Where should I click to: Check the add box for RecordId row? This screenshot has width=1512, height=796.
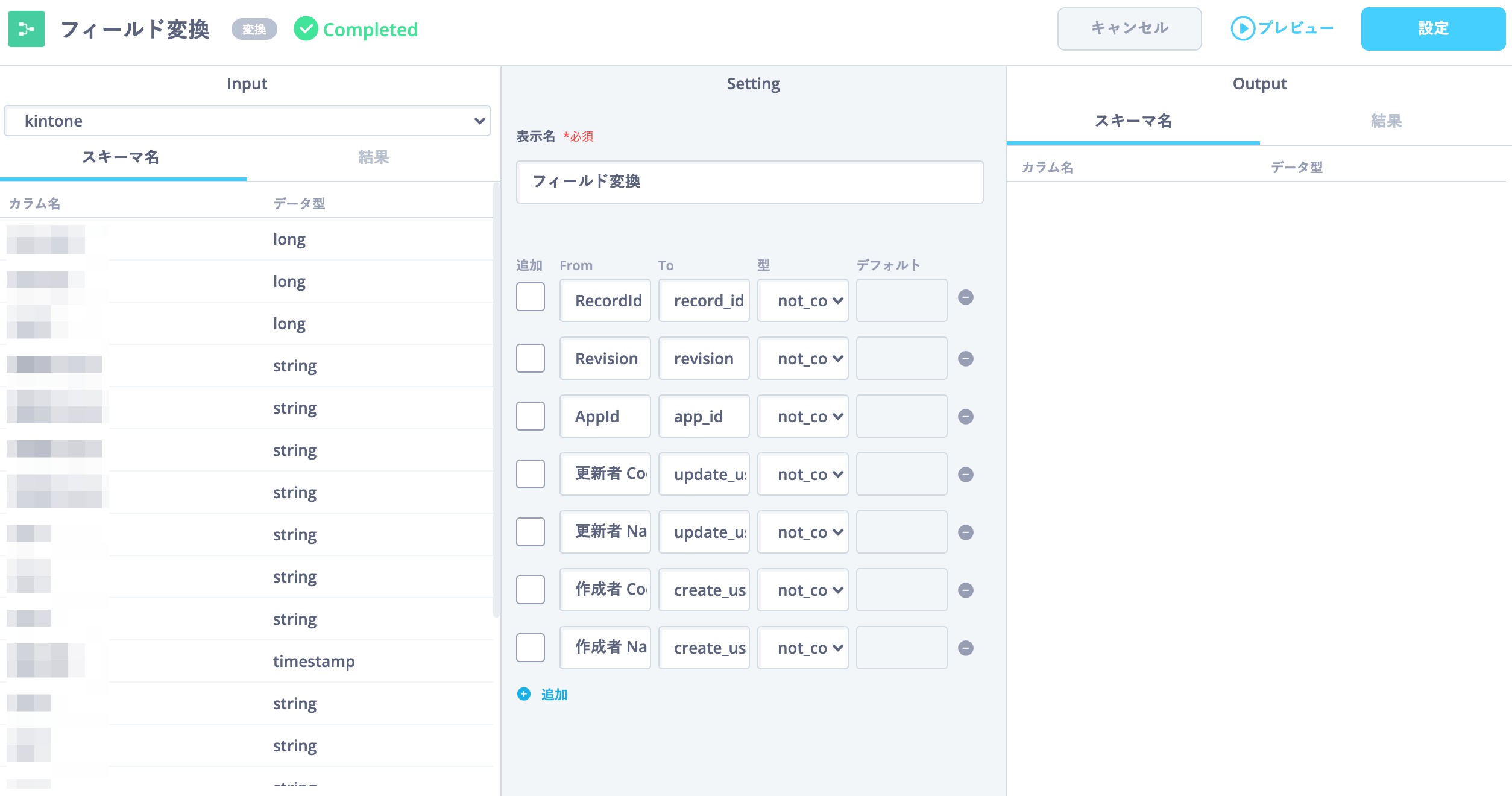531,297
